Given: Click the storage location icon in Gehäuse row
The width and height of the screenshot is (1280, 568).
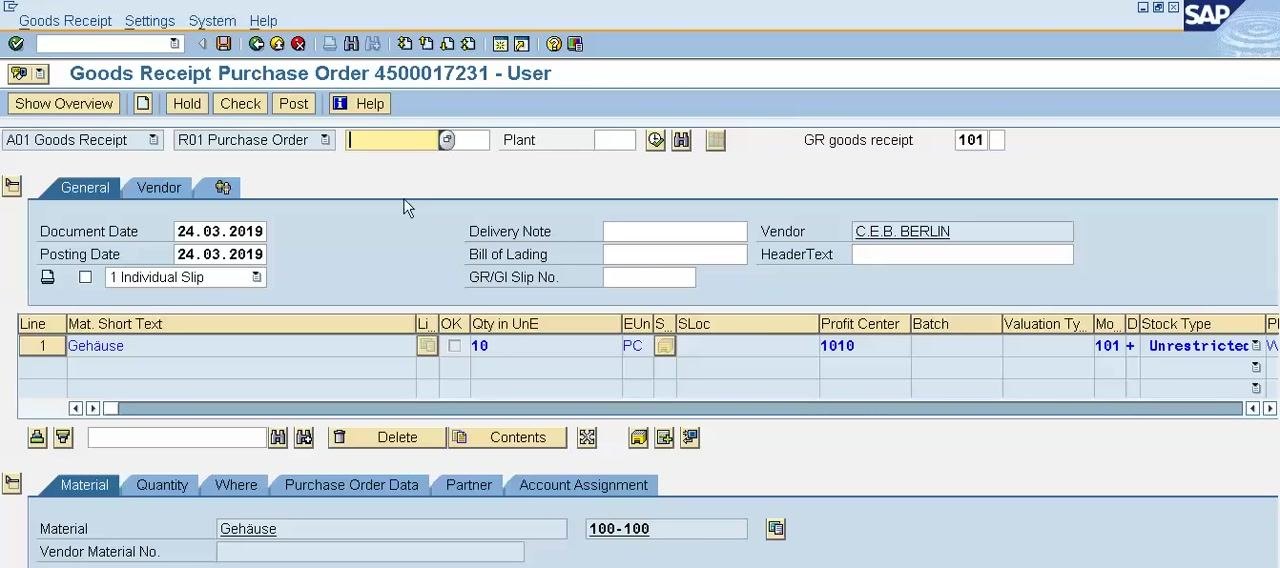Looking at the screenshot, I should click(x=665, y=346).
